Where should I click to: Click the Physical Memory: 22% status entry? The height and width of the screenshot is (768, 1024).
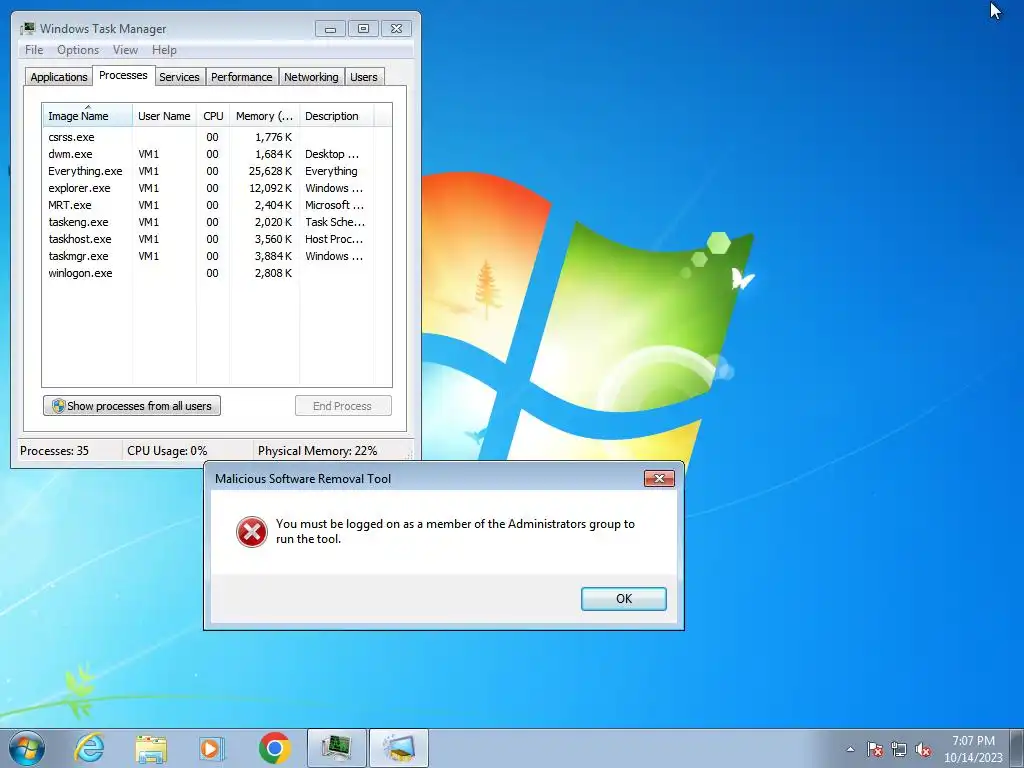[317, 451]
